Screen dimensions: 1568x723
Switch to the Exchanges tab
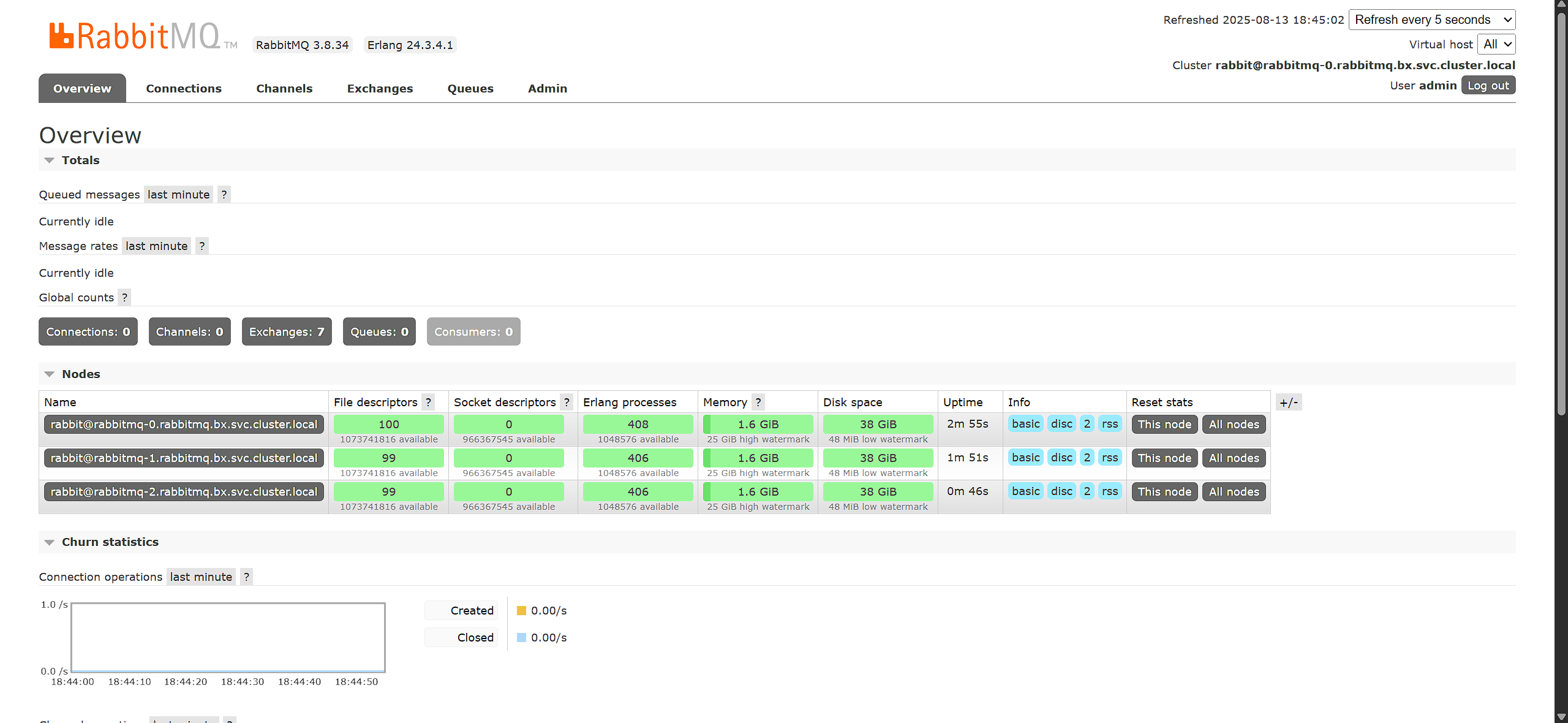380,89
